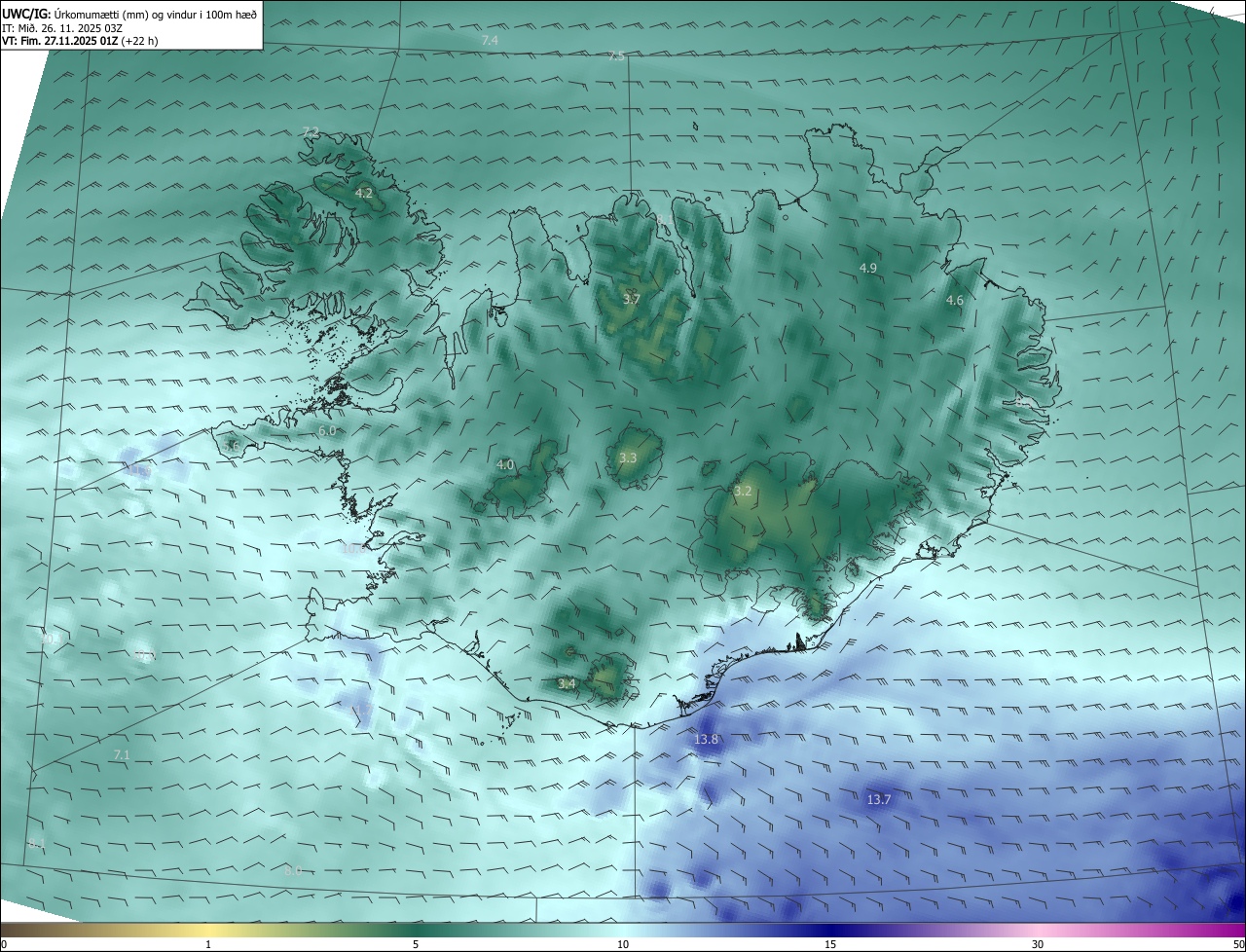
Task: Click the 4.2 value on the Westfjords
Action: (364, 194)
